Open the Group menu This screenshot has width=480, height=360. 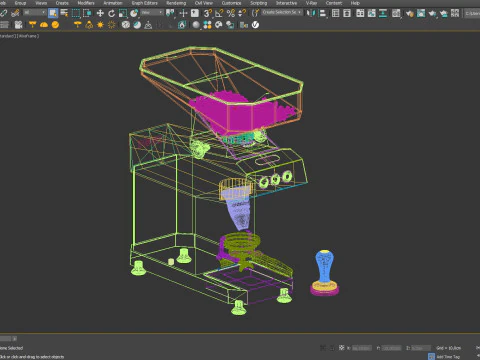tap(20, 3)
